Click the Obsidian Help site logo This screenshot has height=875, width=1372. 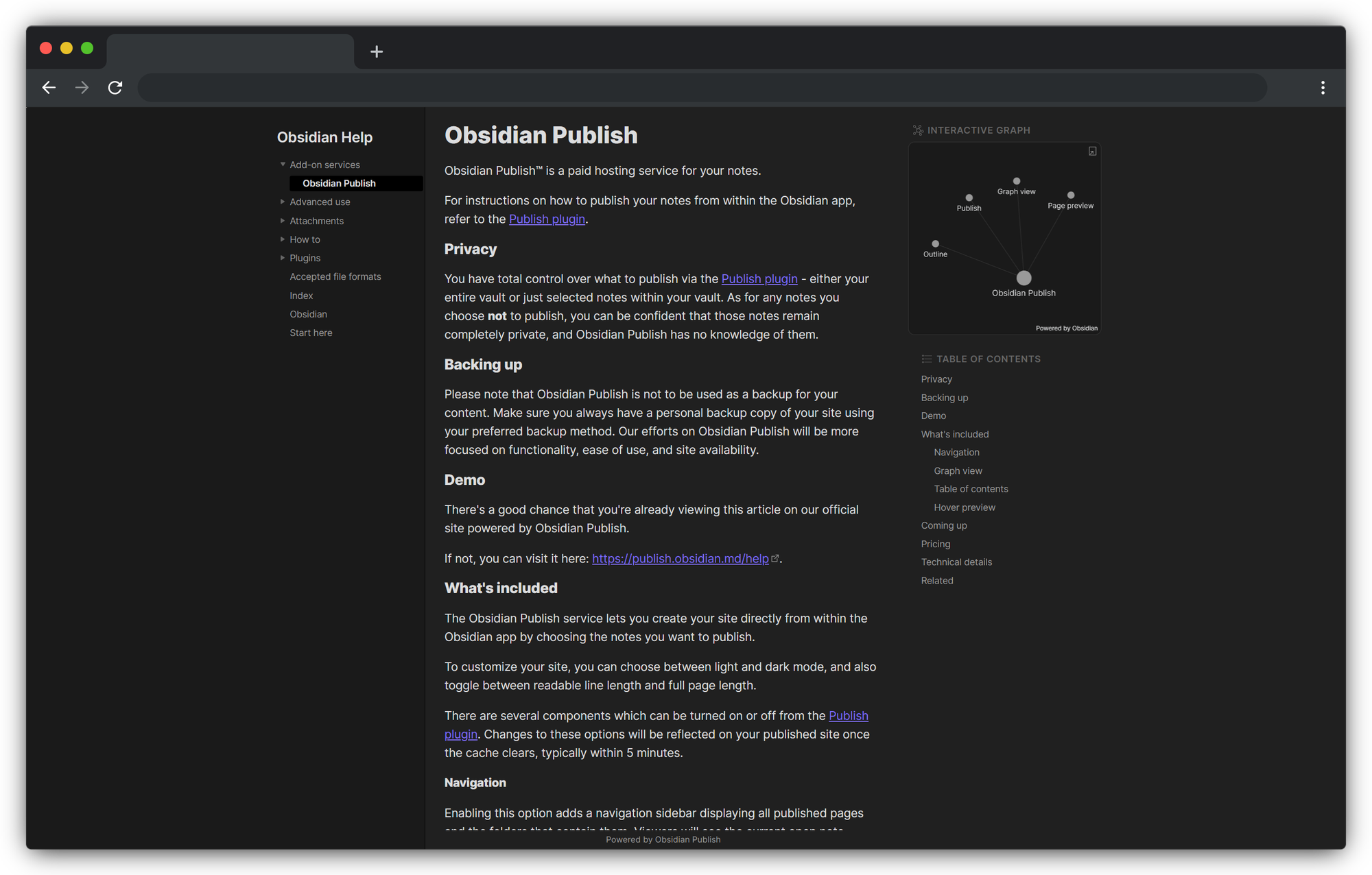pos(325,134)
